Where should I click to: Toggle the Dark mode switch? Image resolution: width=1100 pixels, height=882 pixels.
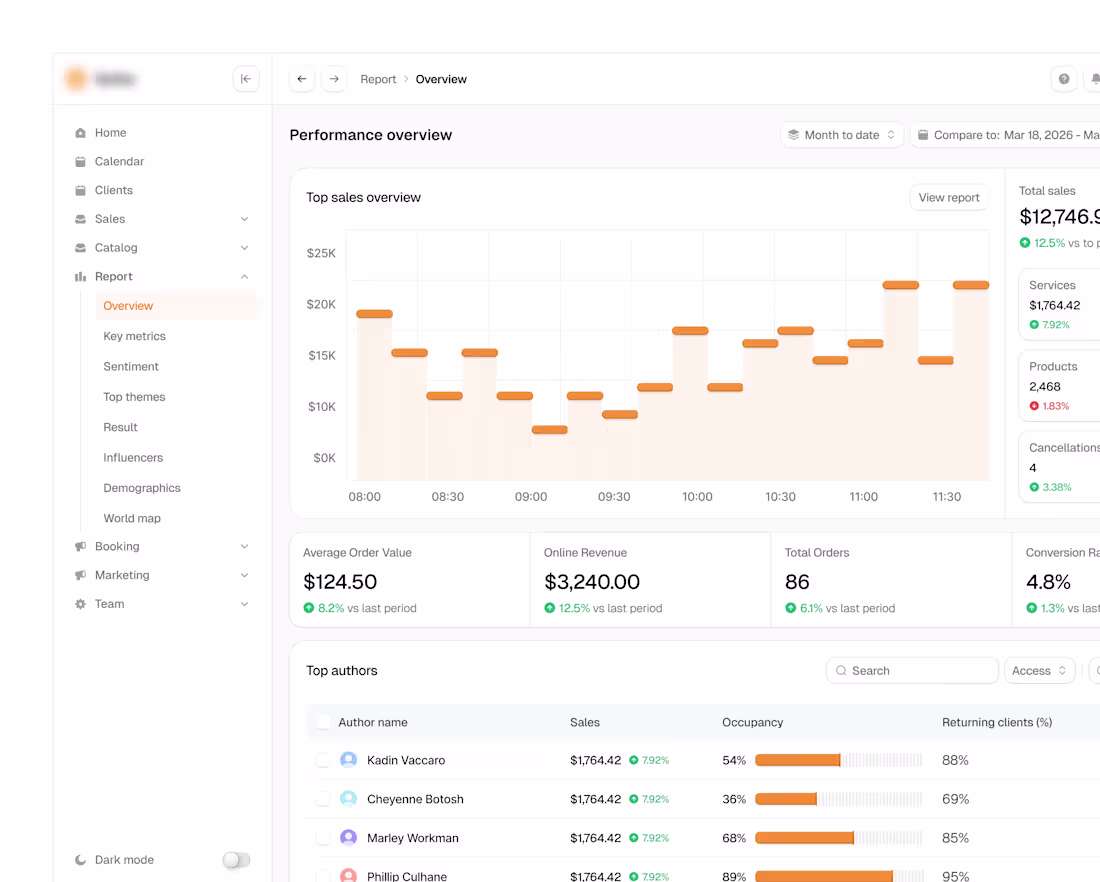(x=236, y=860)
